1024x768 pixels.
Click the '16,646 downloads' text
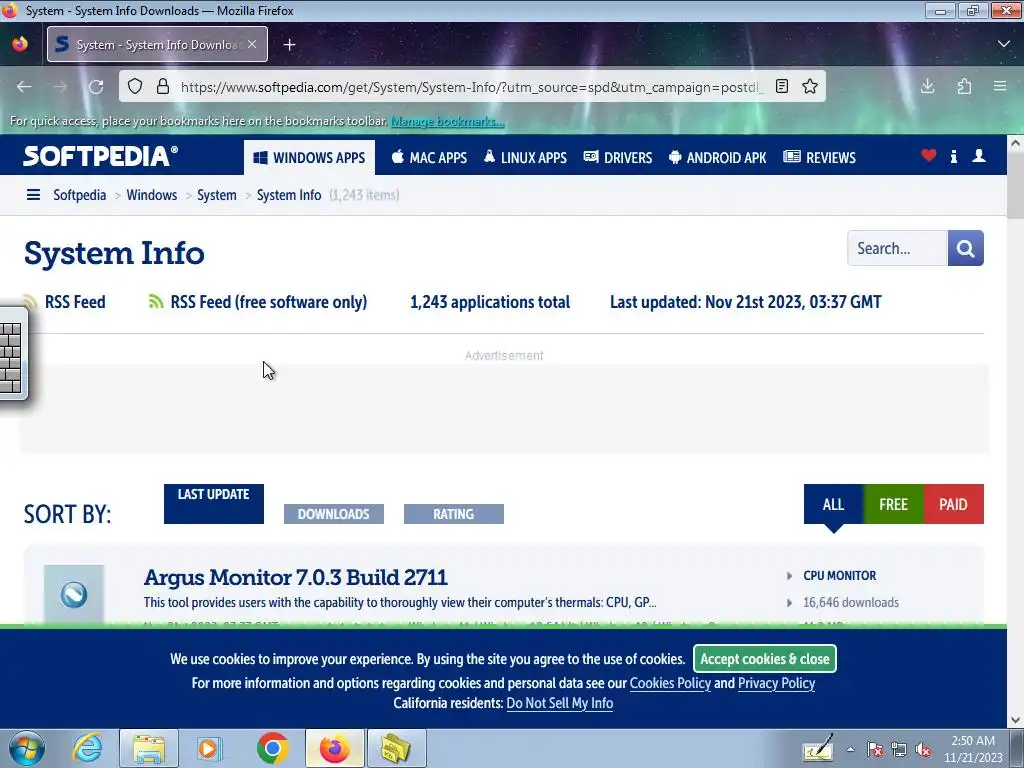[x=851, y=602]
